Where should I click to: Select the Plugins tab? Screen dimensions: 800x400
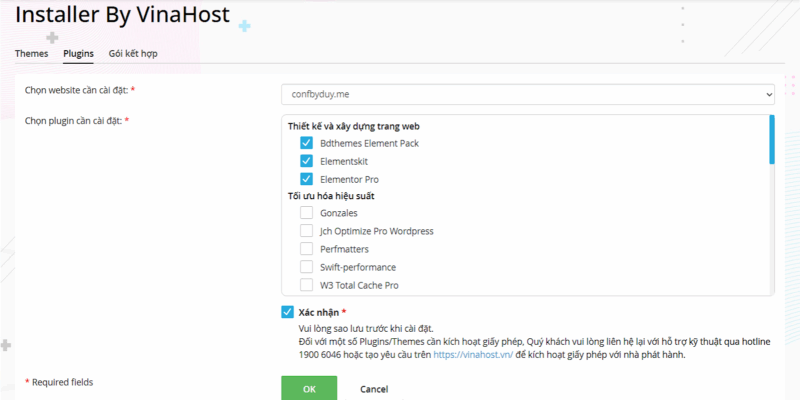pos(79,54)
